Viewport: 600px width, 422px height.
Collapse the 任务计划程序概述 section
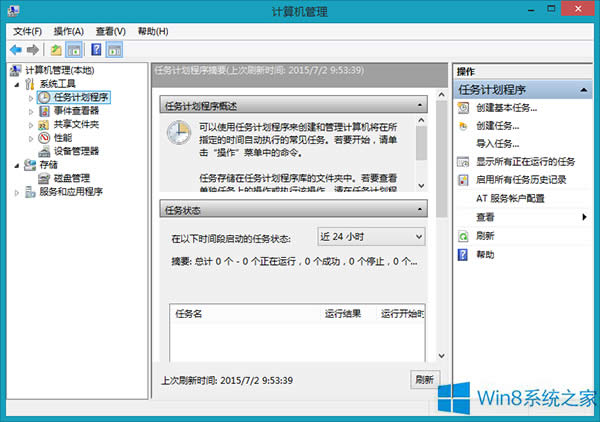coord(420,105)
